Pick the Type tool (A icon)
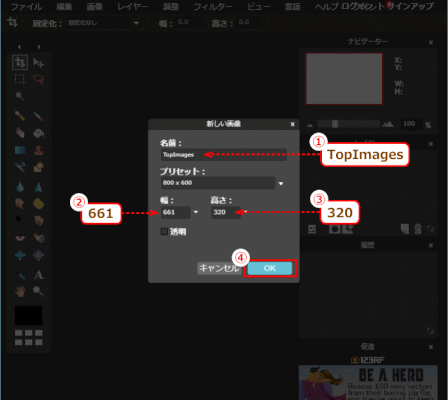The height and width of the screenshot is (400, 448). click(38, 275)
